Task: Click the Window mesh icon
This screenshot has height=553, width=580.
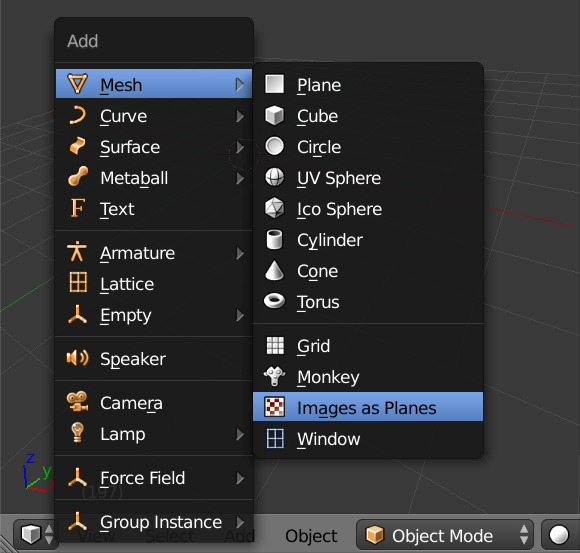Action: 275,438
